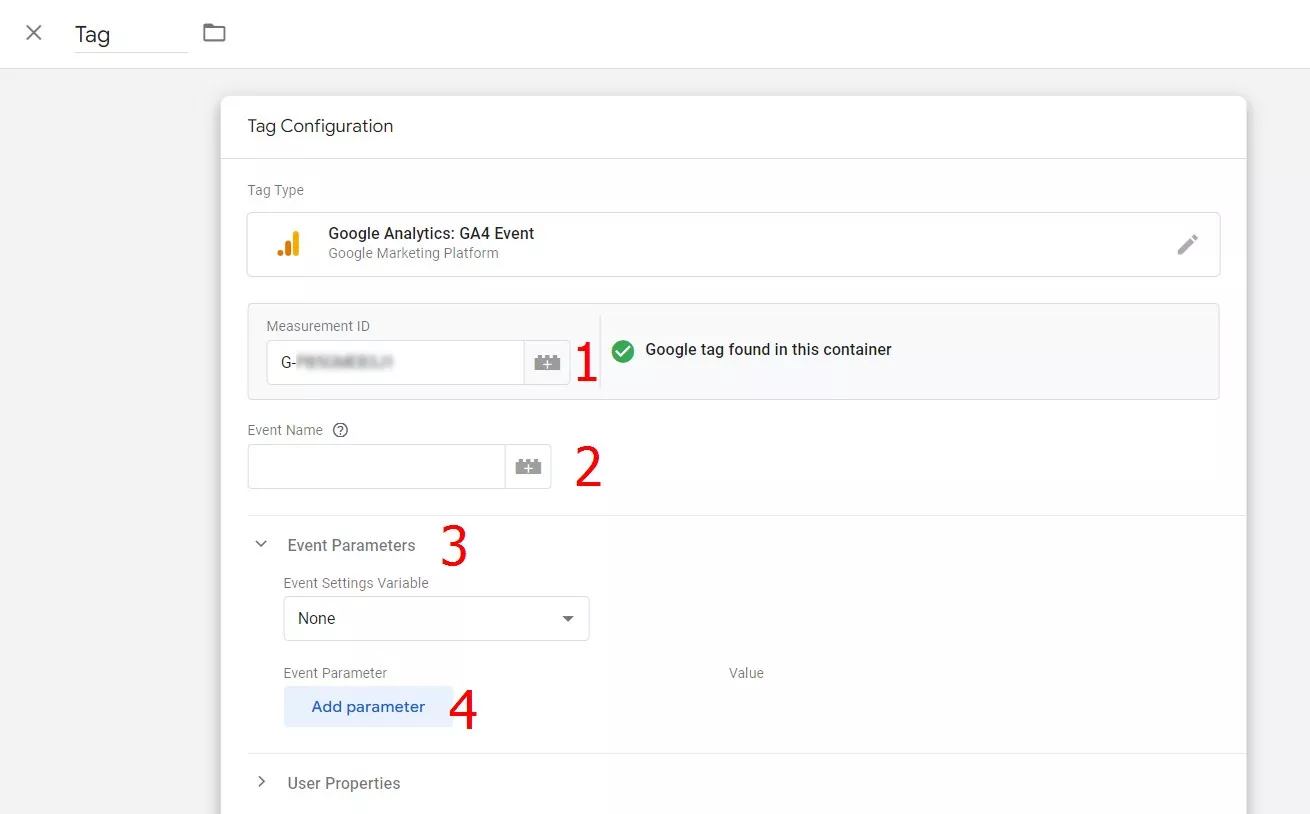This screenshot has height=814, width=1310.
Task: Click the Tag name title field
Action: tap(131, 34)
